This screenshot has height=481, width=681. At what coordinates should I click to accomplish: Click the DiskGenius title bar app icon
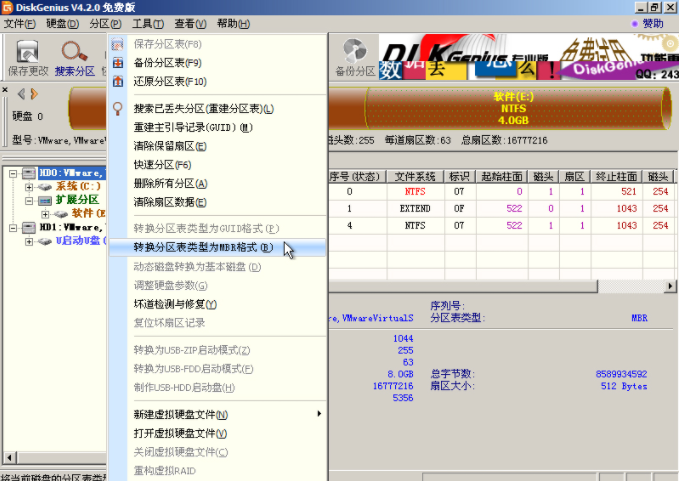click(x=7, y=7)
